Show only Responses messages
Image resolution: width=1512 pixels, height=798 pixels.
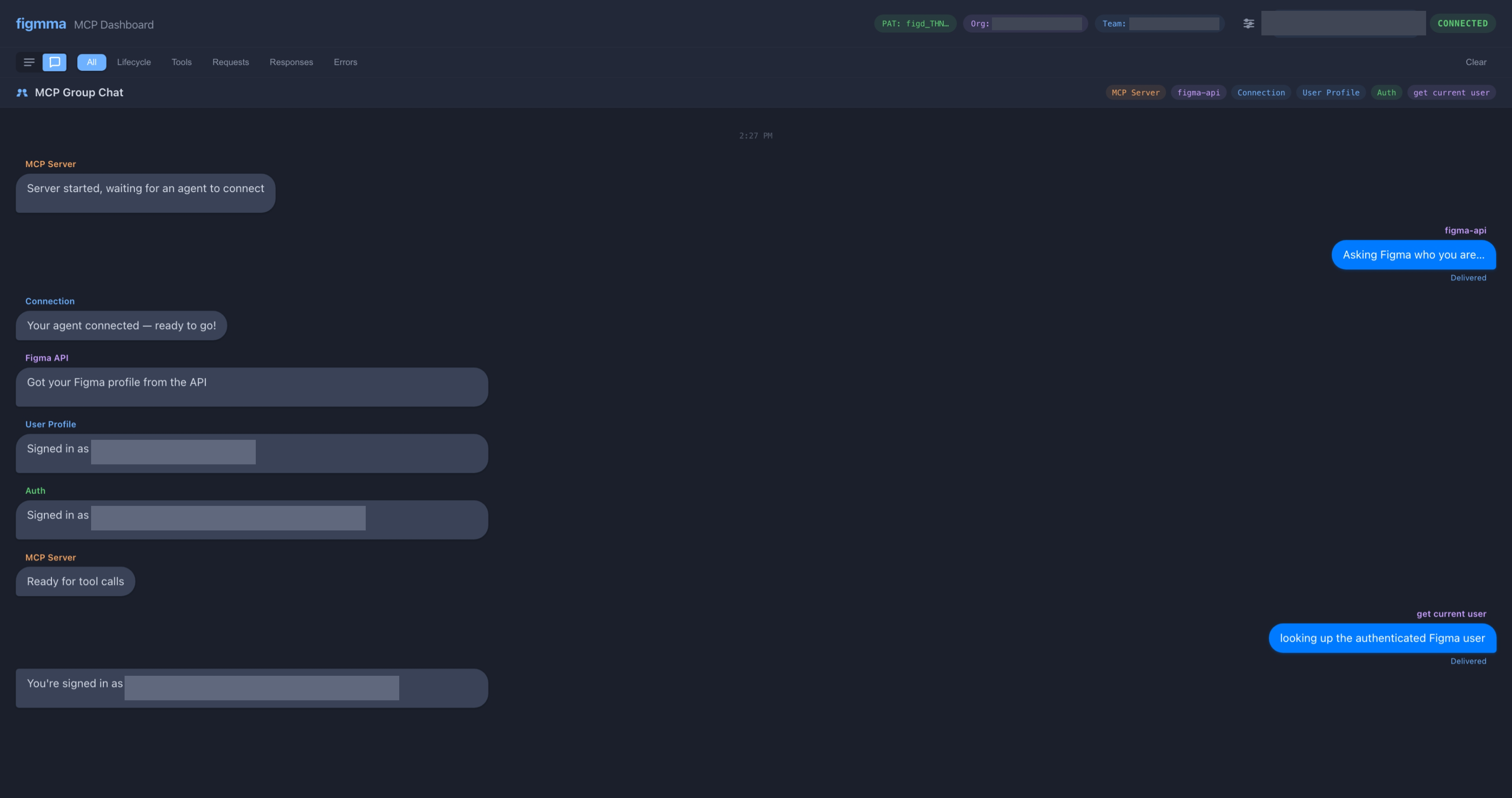pos(291,62)
